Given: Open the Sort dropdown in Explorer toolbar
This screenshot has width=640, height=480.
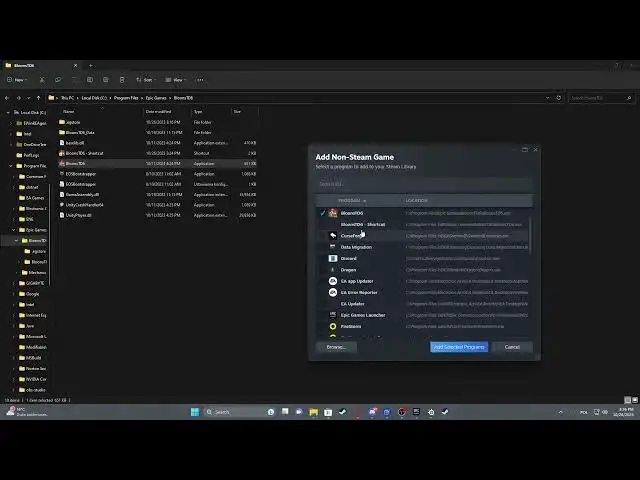Looking at the screenshot, I should [146, 79].
